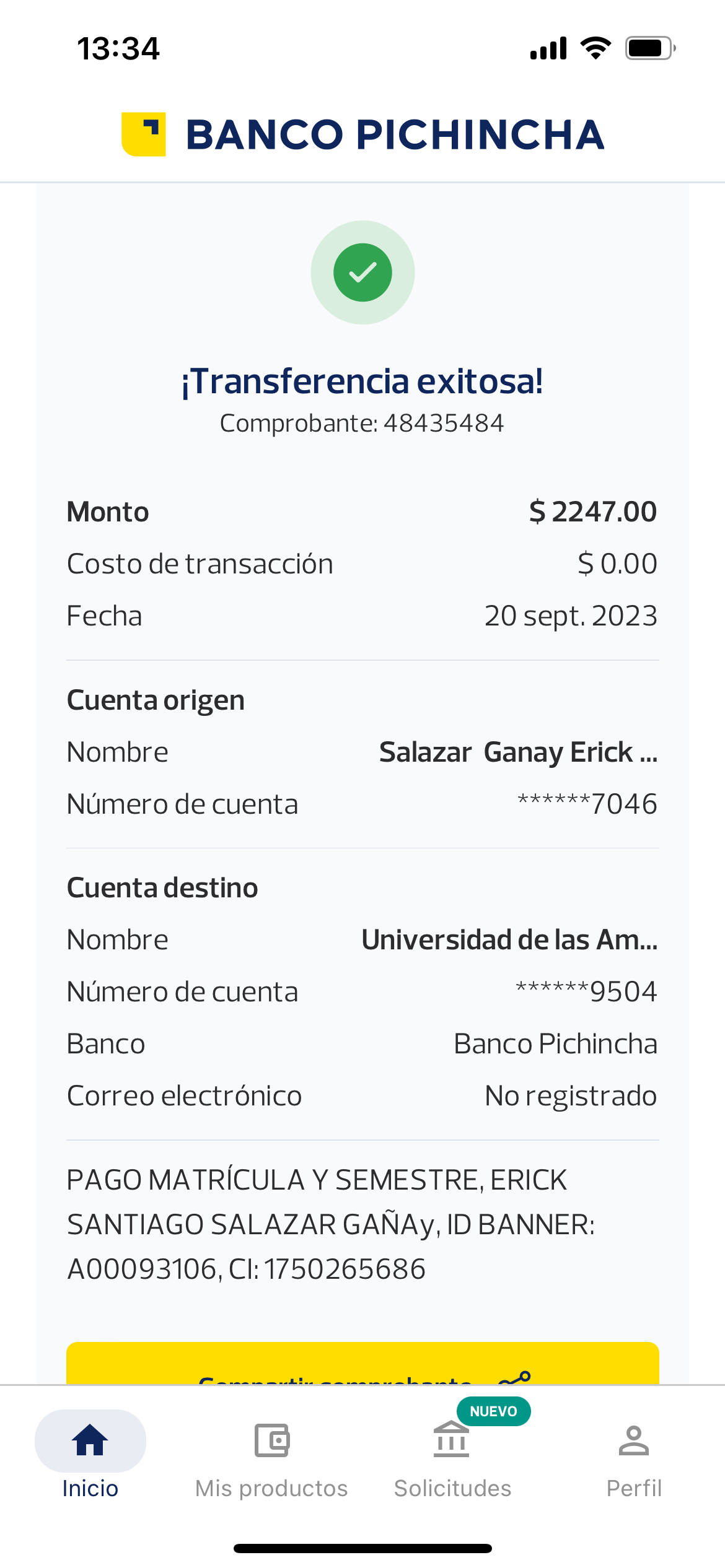Tap the yellow Banco Pichincha logo icon
Image resolution: width=725 pixels, height=1568 pixels.
(144, 134)
